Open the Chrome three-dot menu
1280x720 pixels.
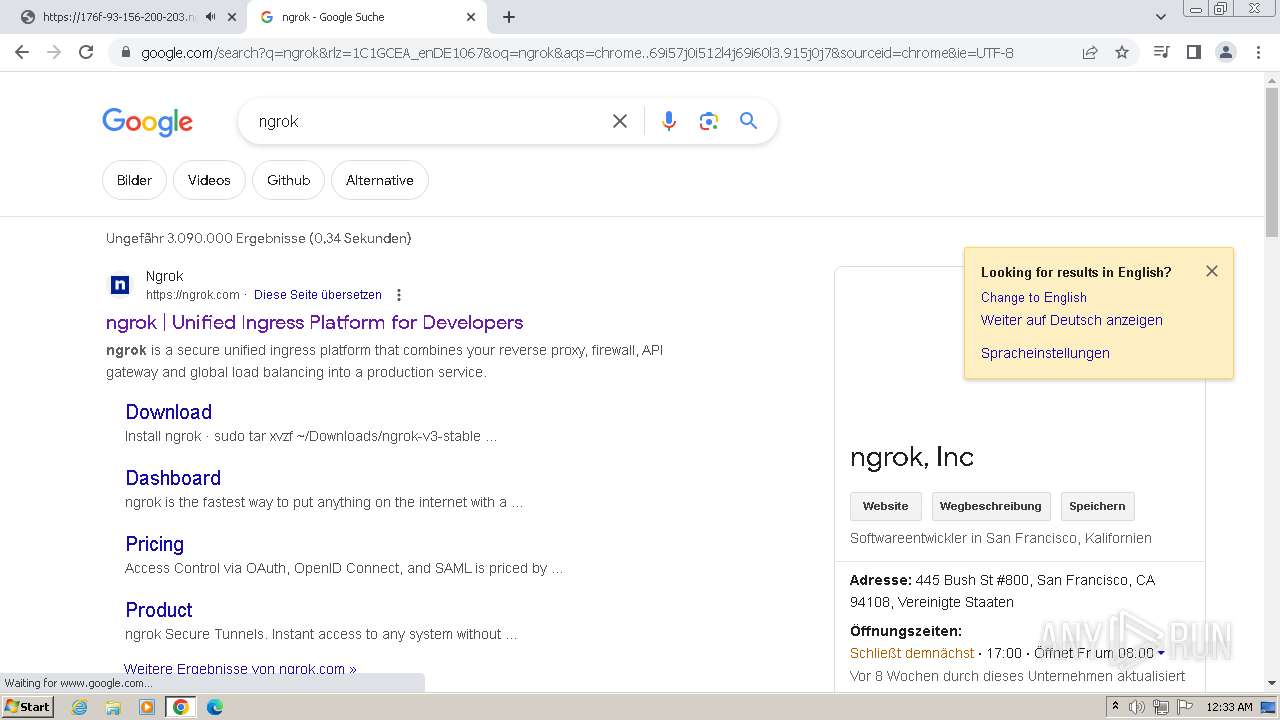[1258, 52]
